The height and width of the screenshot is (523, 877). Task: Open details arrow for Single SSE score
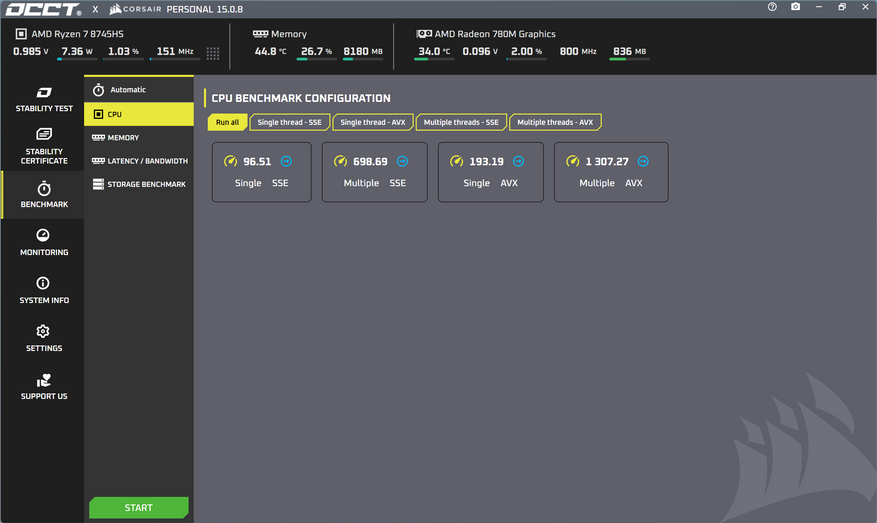click(286, 161)
